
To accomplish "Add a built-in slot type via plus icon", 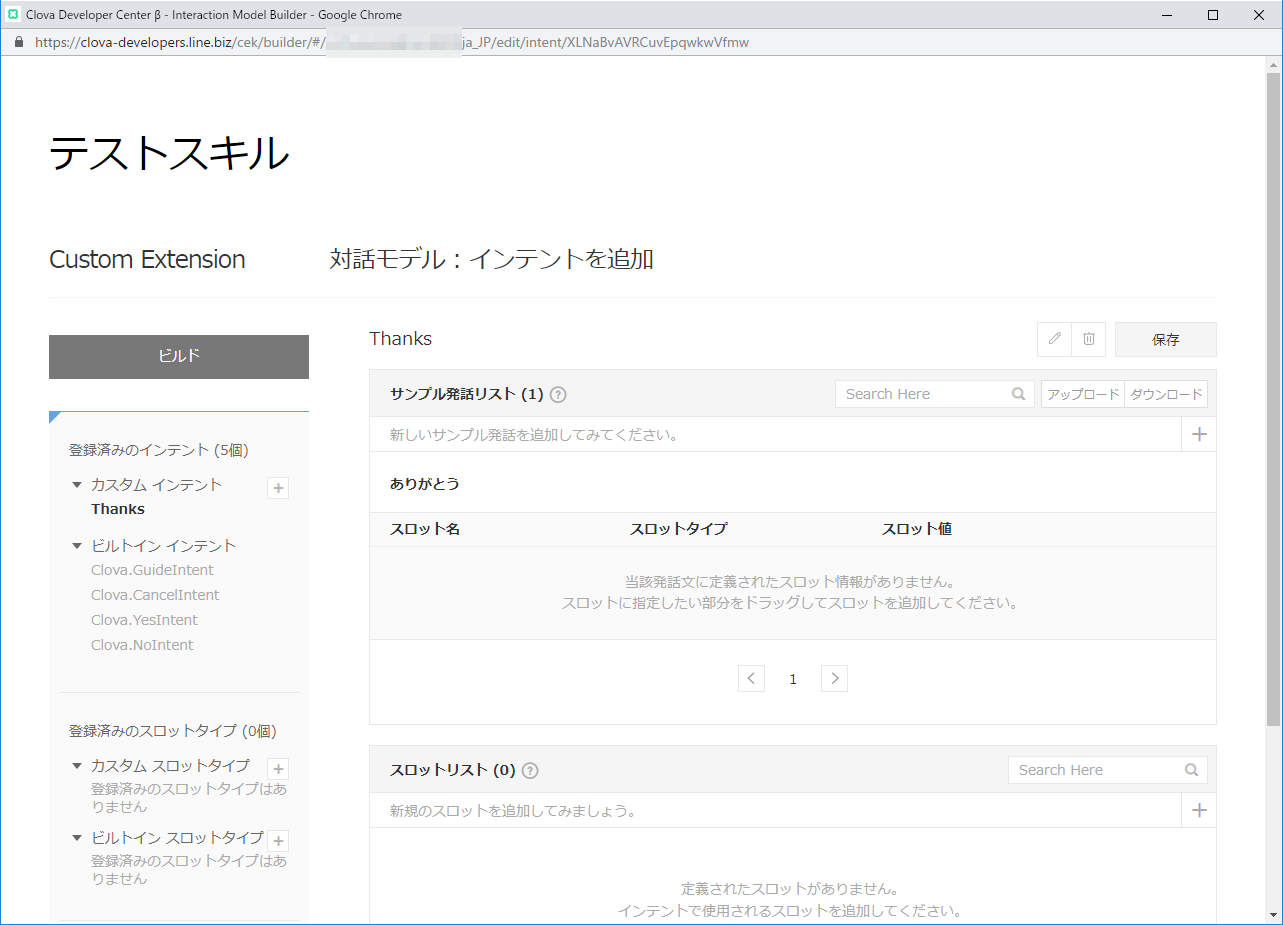I will point(279,840).
